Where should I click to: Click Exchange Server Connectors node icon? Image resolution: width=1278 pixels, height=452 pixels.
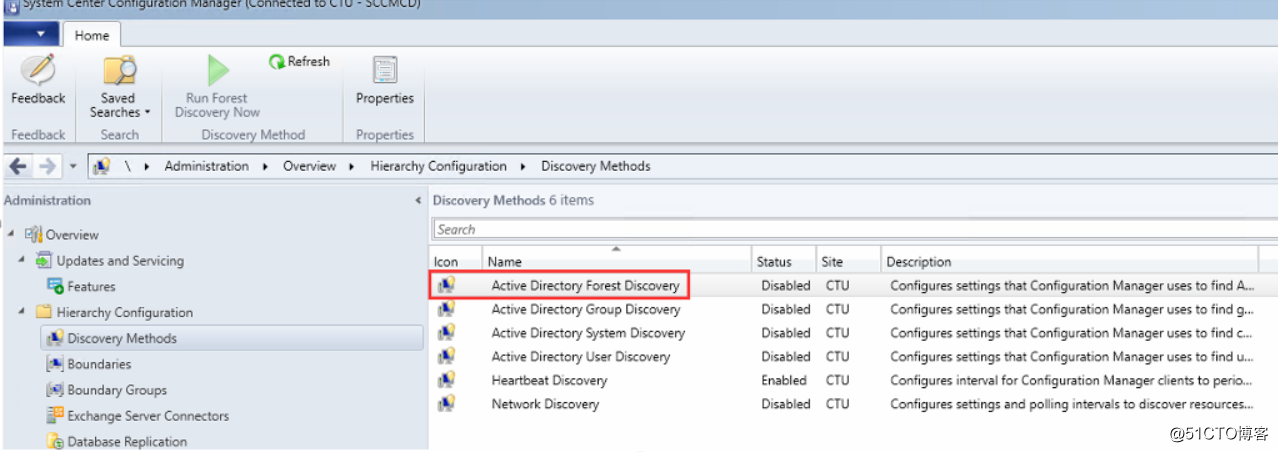pos(55,416)
